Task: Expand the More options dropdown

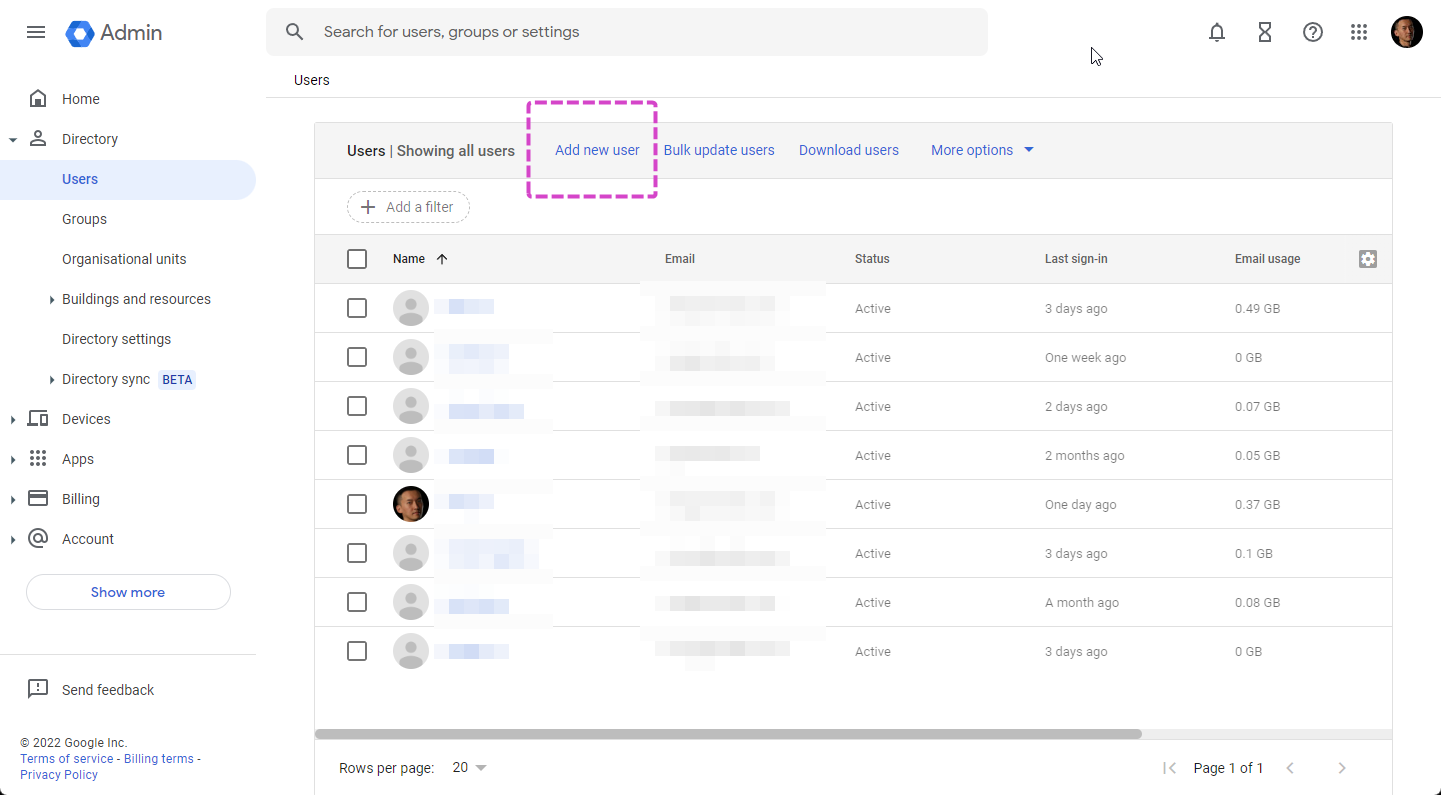Action: click(982, 150)
